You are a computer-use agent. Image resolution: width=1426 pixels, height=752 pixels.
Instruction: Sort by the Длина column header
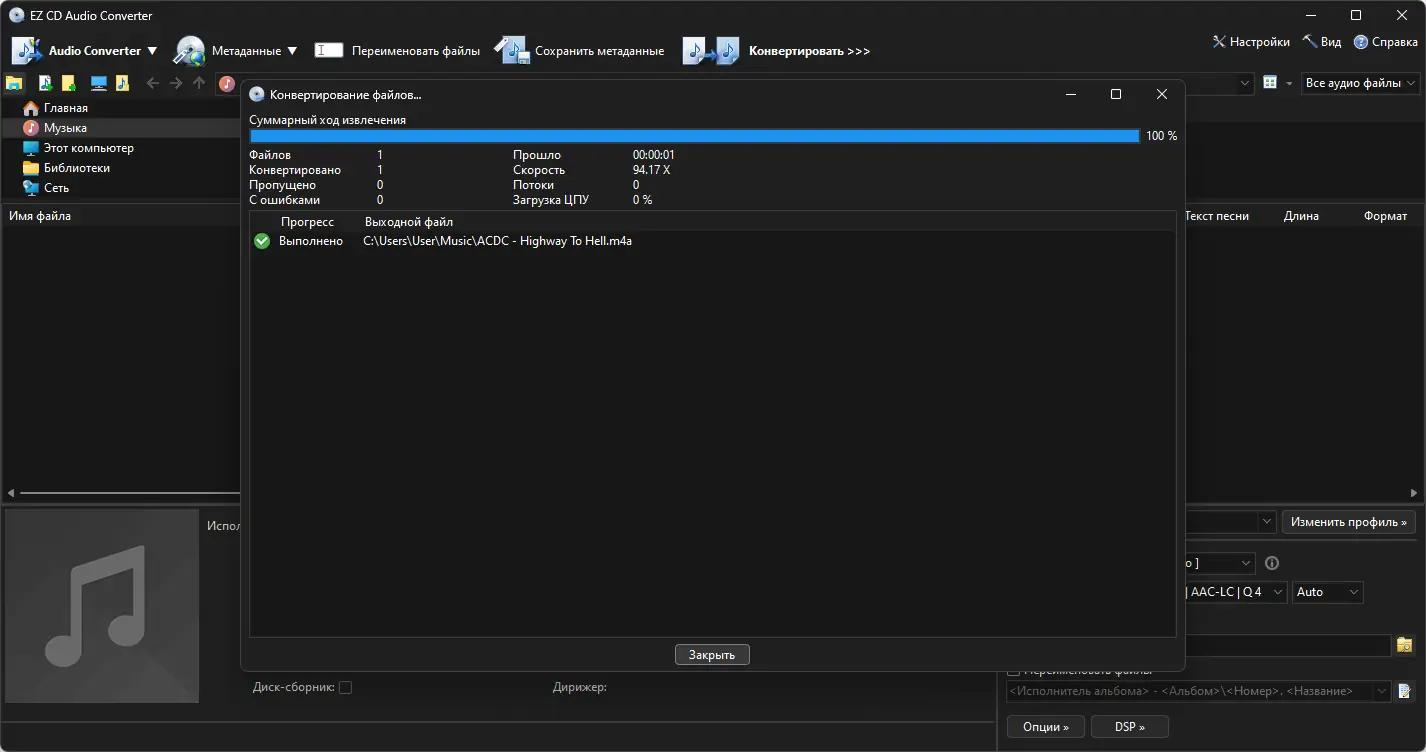click(1301, 216)
